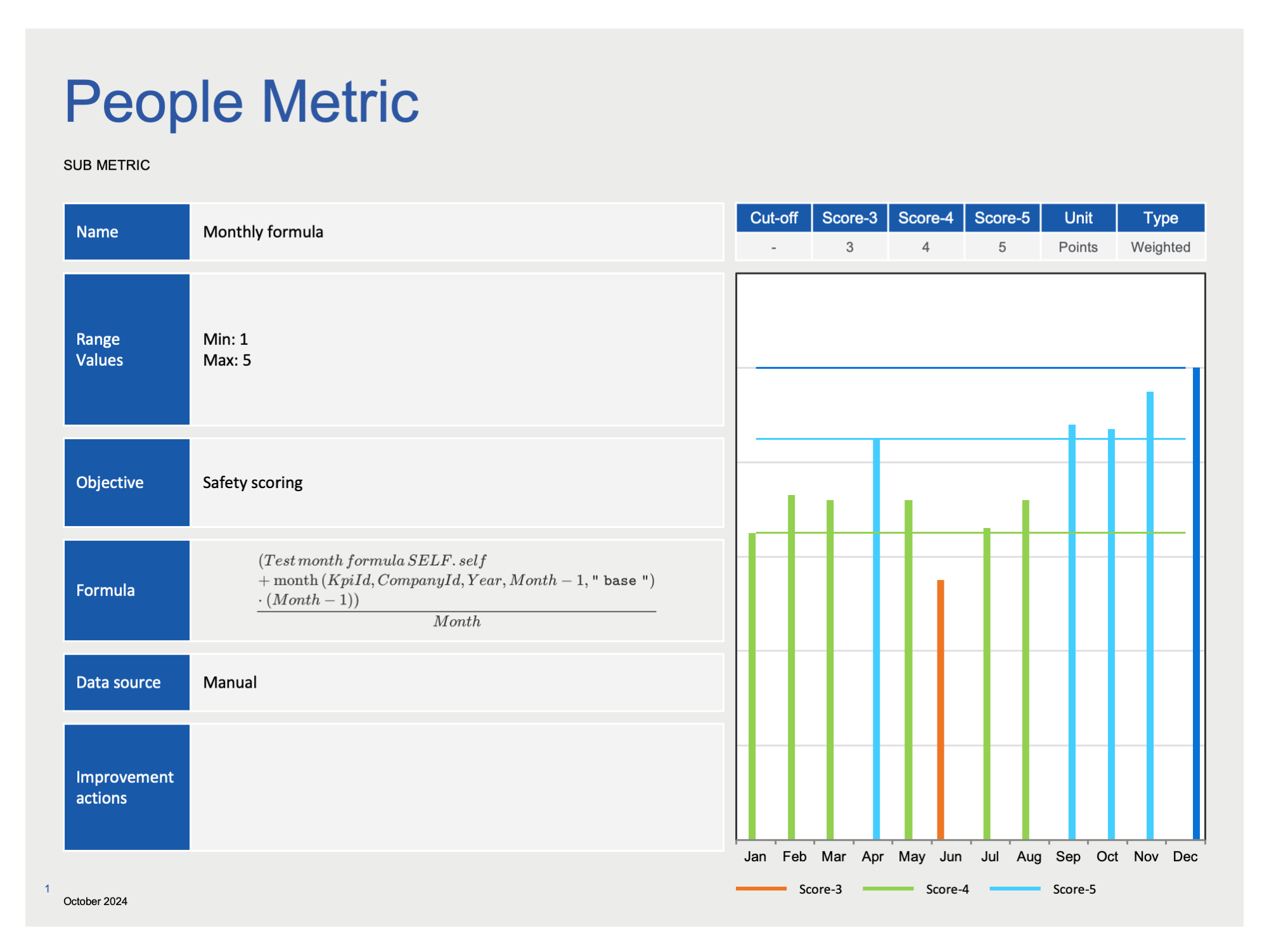1269x952 pixels.
Task: Click the Type column header
Action: pyautogui.click(x=1161, y=218)
